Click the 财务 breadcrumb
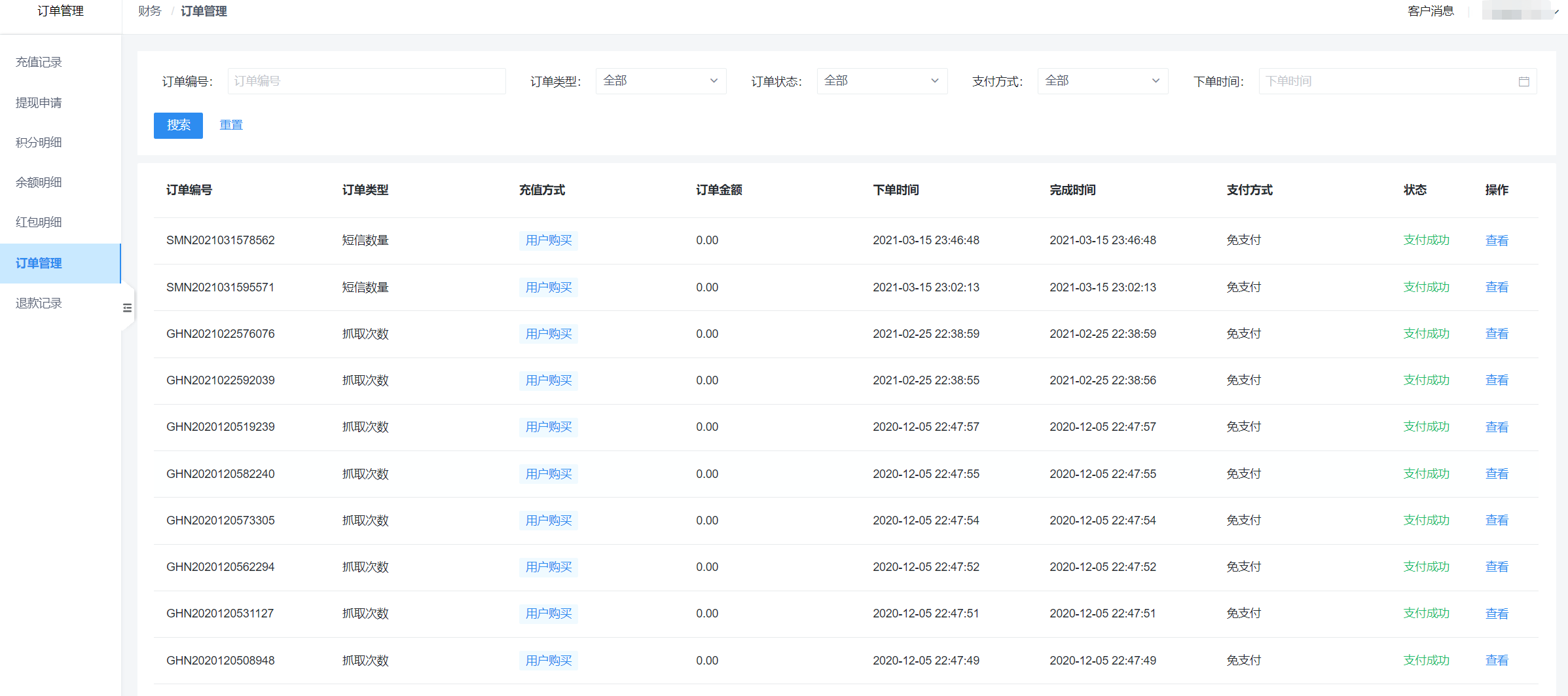The height and width of the screenshot is (696, 1568). [x=149, y=11]
